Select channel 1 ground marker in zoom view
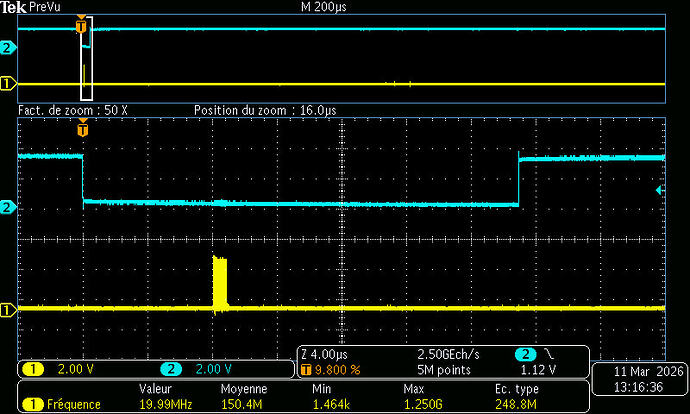690x414 pixels. click(x=9, y=310)
